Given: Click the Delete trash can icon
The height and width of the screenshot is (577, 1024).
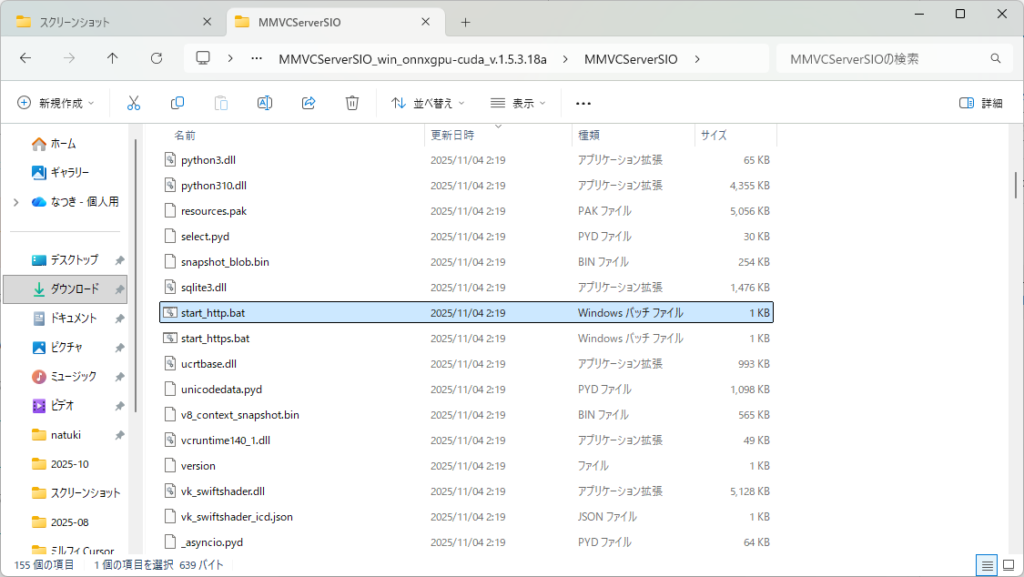Looking at the screenshot, I should tap(352, 103).
